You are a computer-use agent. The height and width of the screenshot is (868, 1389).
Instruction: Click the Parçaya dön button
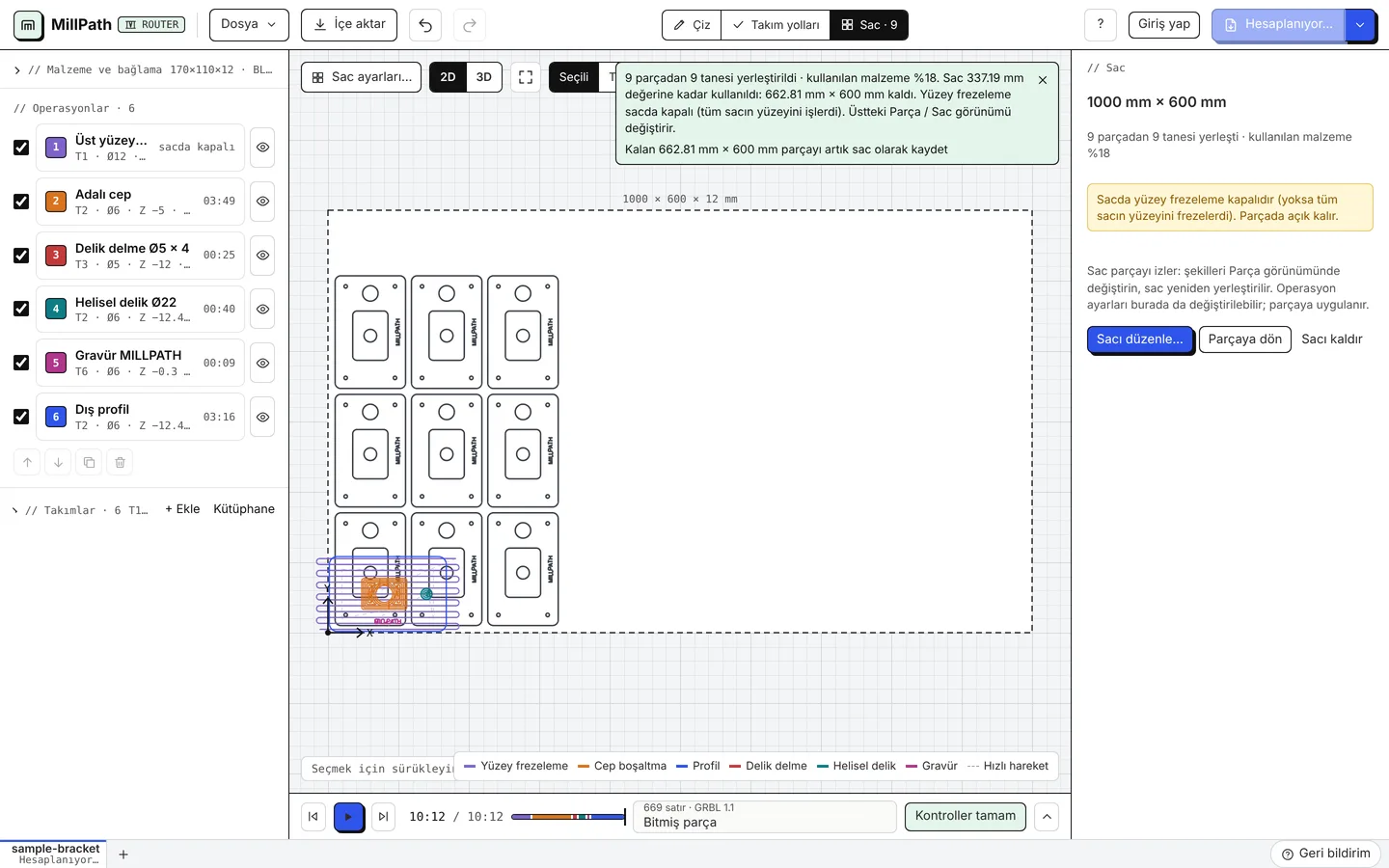pos(1245,339)
